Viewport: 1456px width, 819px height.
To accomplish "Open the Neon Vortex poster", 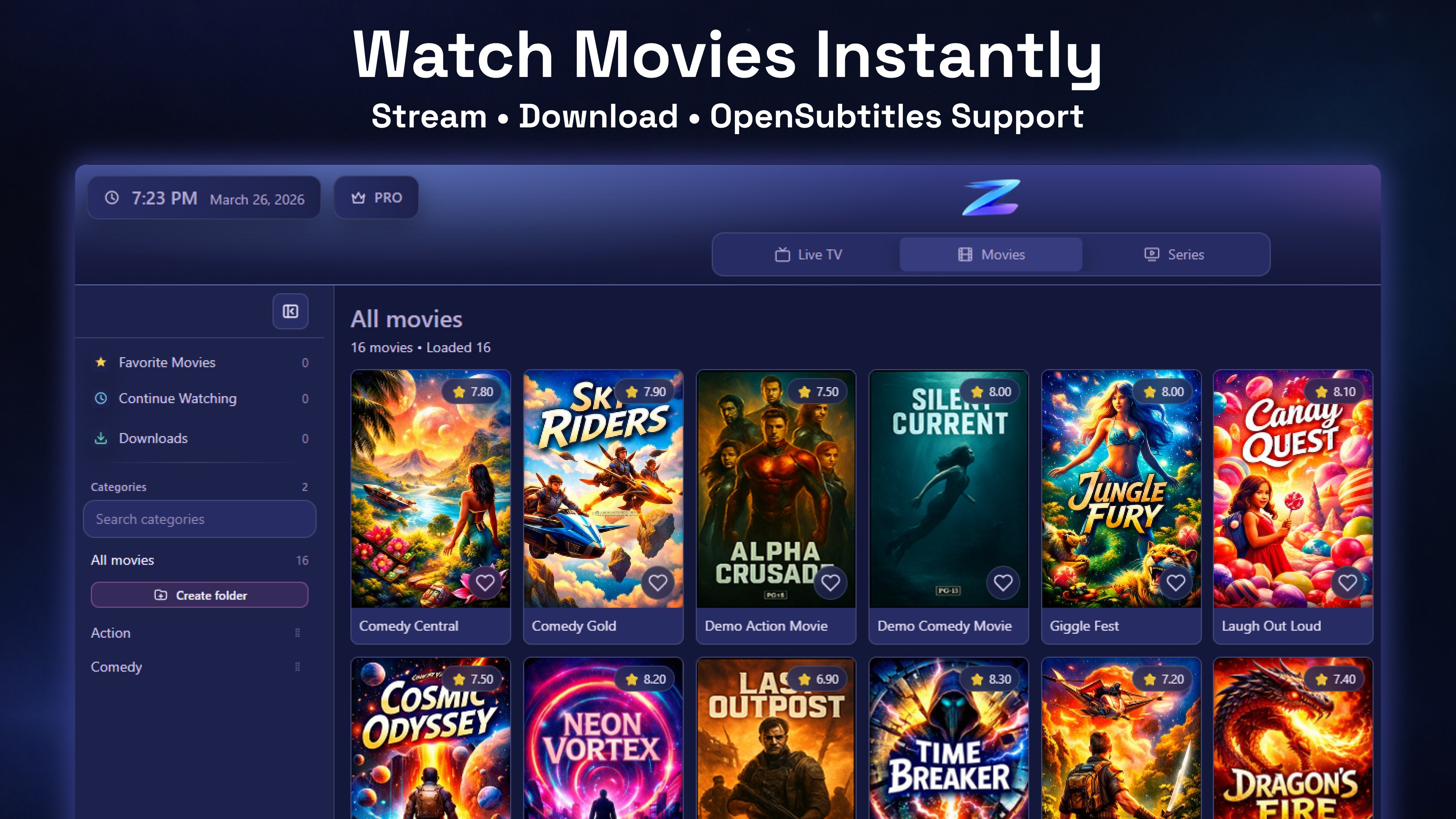I will coord(603,739).
